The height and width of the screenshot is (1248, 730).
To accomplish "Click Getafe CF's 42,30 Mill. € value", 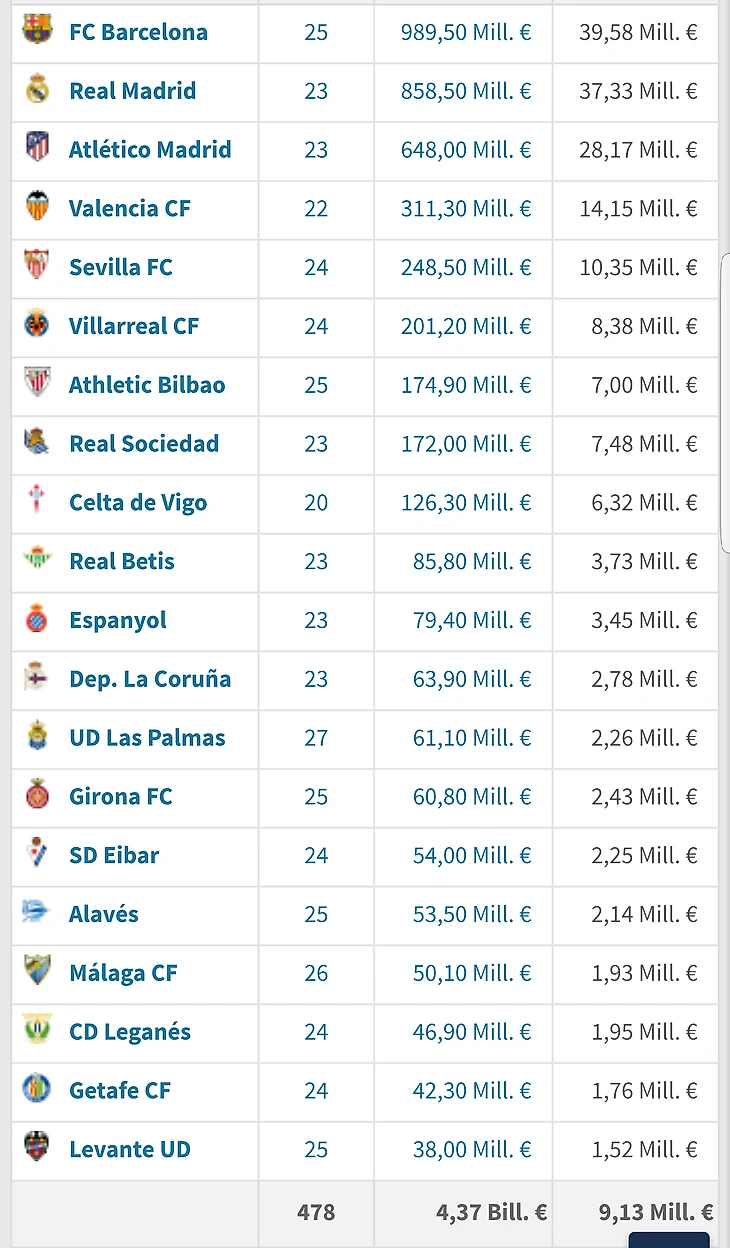I will [472, 1090].
